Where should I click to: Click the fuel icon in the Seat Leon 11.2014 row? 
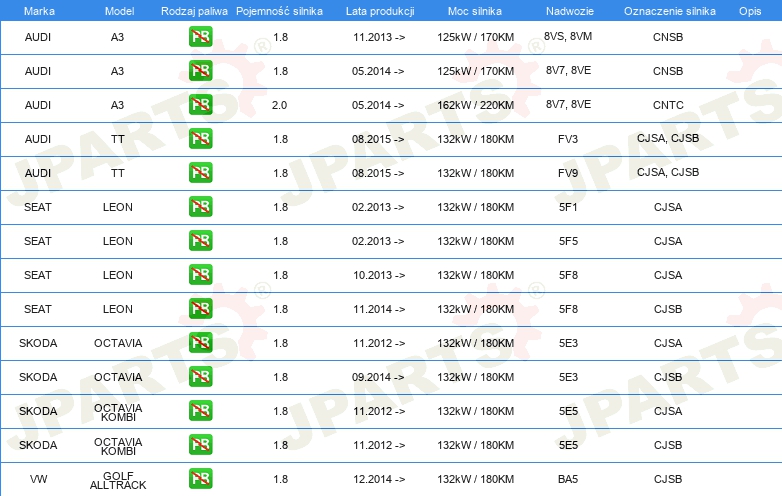(200, 309)
